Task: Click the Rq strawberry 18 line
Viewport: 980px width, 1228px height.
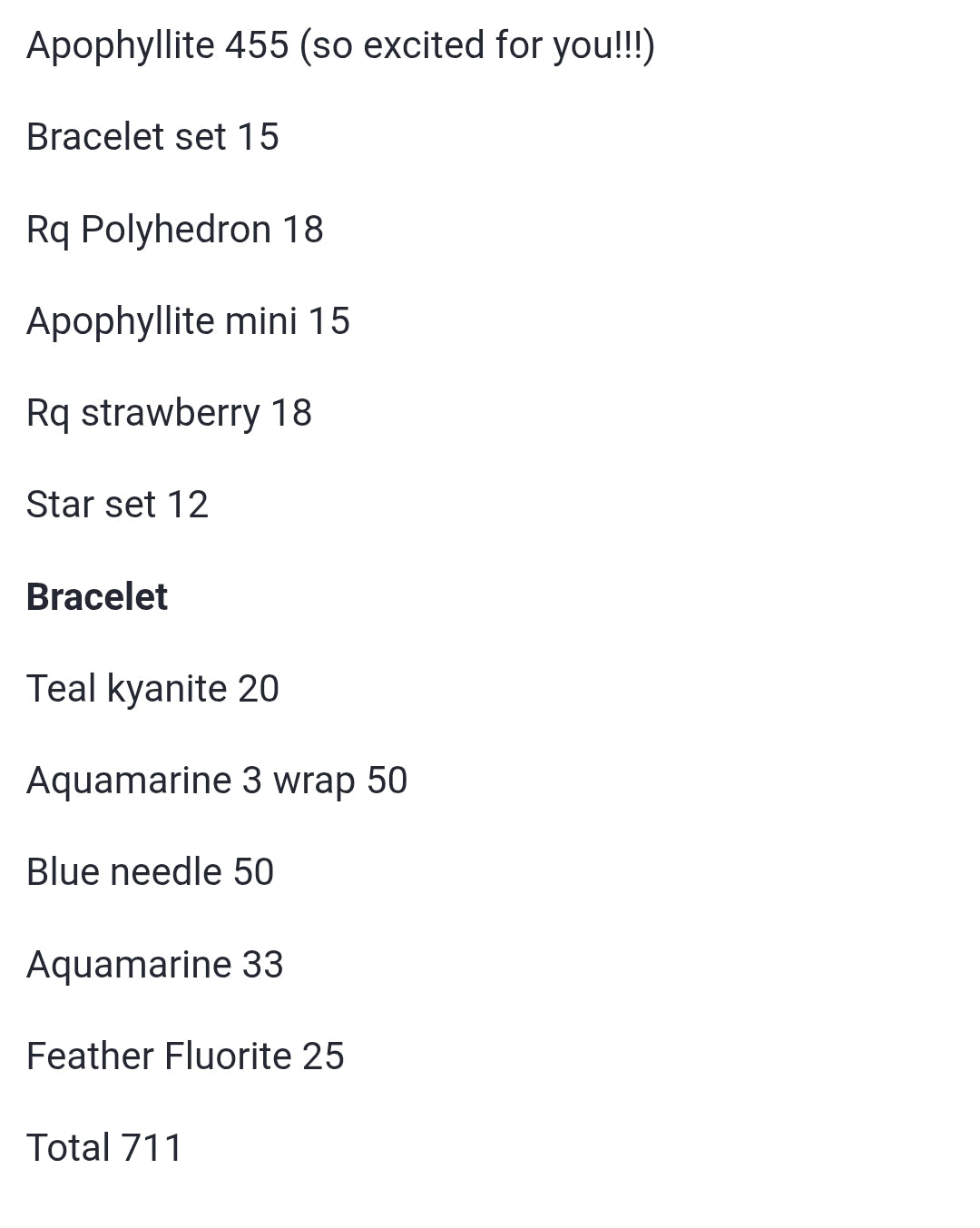Action: pyautogui.click(x=169, y=414)
